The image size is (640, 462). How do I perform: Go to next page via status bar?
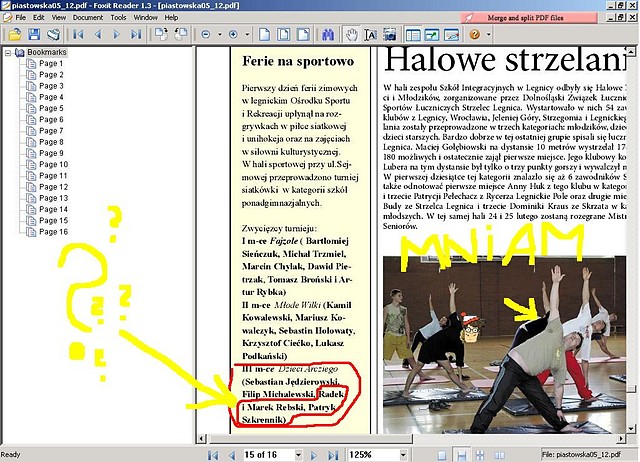tap(314, 455)
